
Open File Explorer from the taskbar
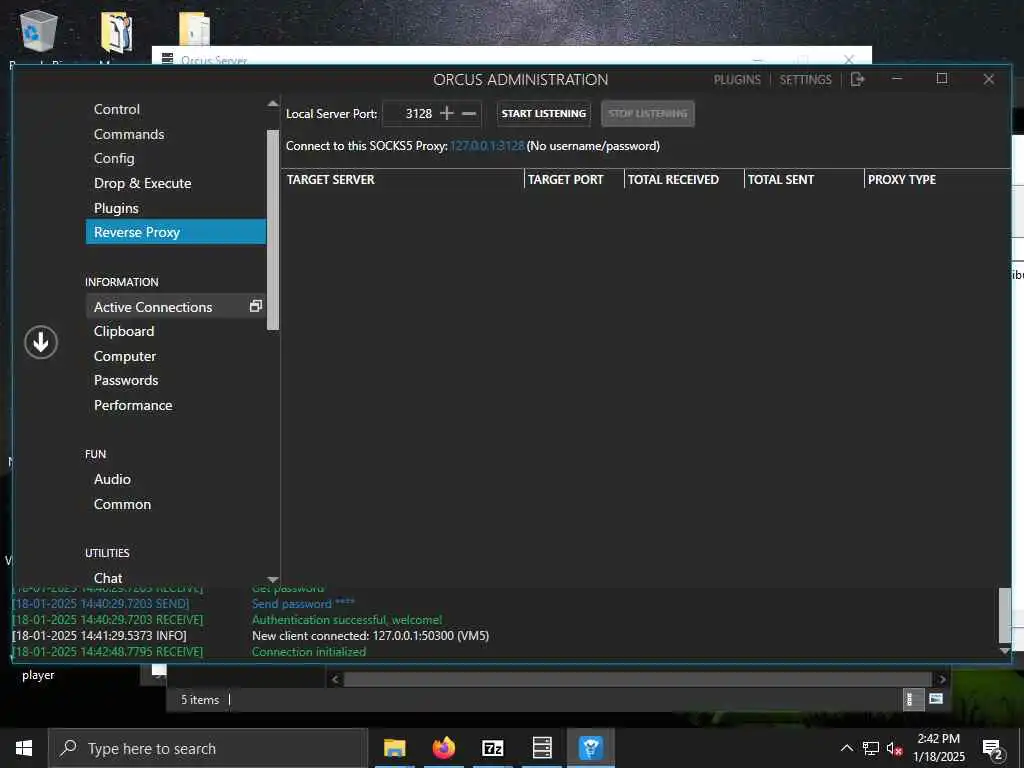pos(394,748)
